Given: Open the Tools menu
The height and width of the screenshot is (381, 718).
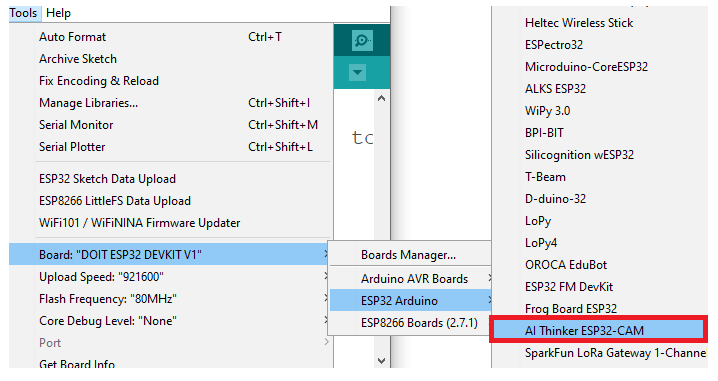Looking at the screenshot, I should pyautogui.click(x=23, y=13).
